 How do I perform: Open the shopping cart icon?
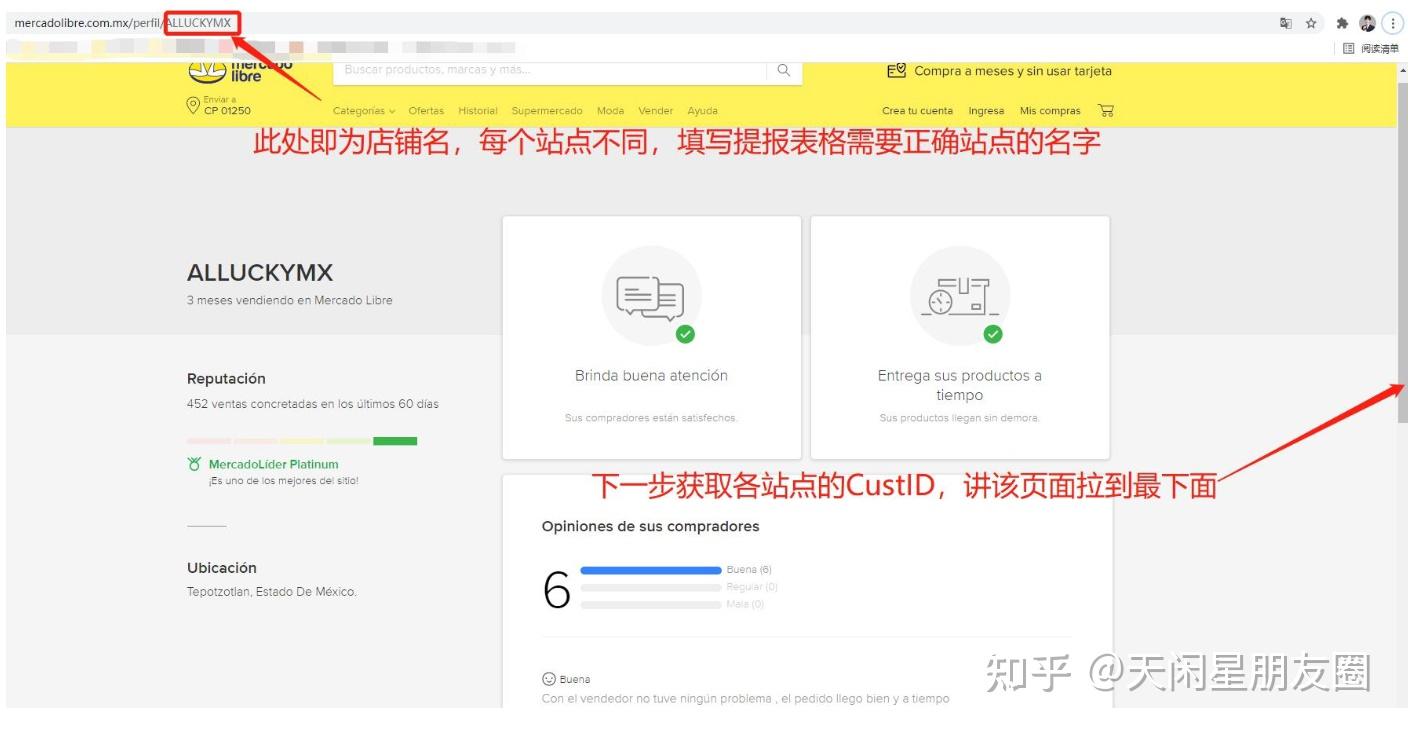[x=1105, y=112]
